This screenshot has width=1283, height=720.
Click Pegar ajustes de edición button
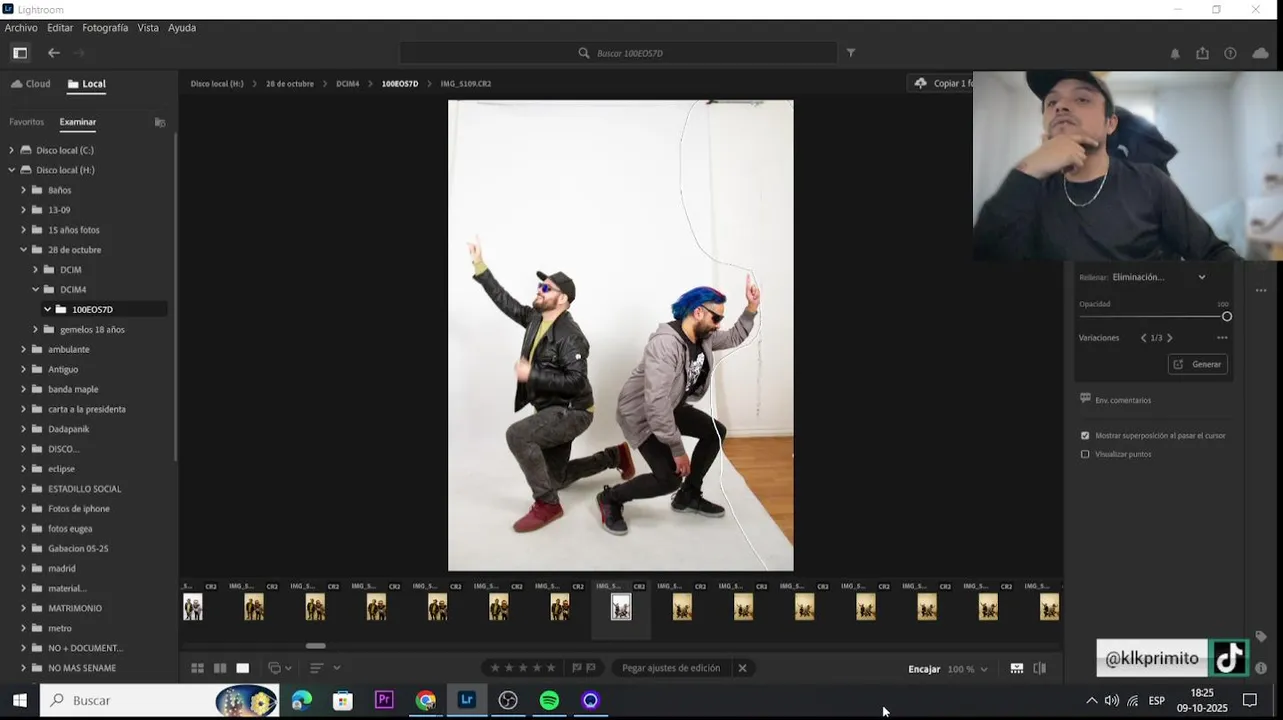pyautogui.click(x=671, y=668)
